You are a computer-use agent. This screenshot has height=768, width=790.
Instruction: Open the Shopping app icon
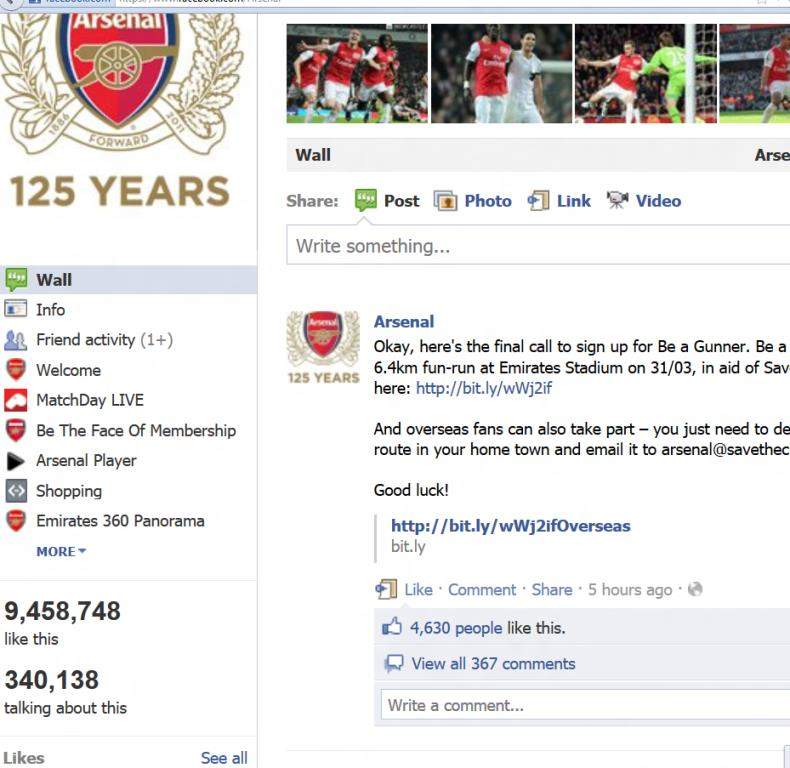pos(16,491)
